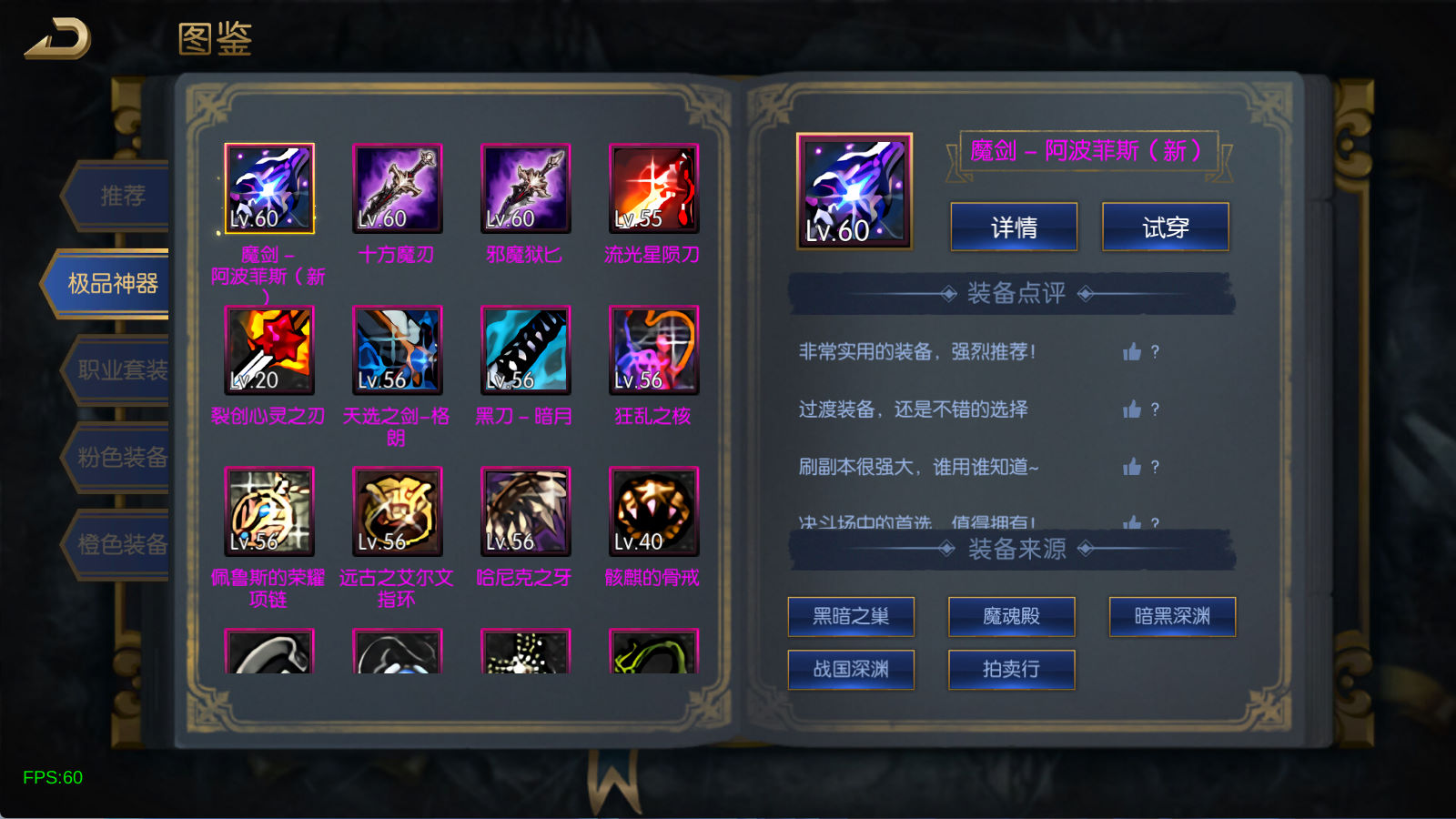Select the 黑刀-暗月 katana icon

click(x=526, y=350)
